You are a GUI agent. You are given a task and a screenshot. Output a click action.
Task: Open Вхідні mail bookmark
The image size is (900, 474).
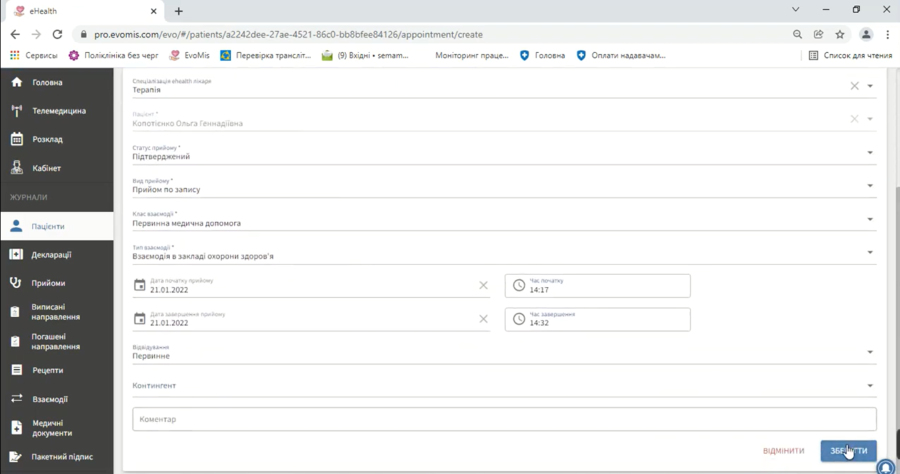(365, 56)
